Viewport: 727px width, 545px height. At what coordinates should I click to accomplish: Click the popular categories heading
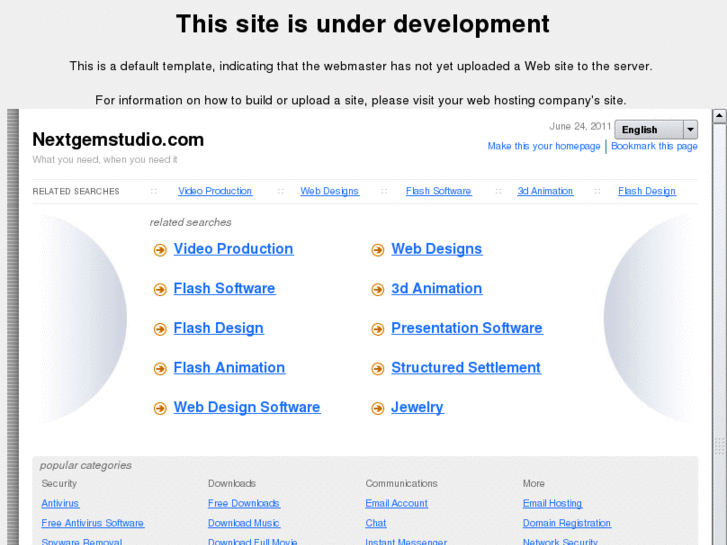tap(86, 465)
